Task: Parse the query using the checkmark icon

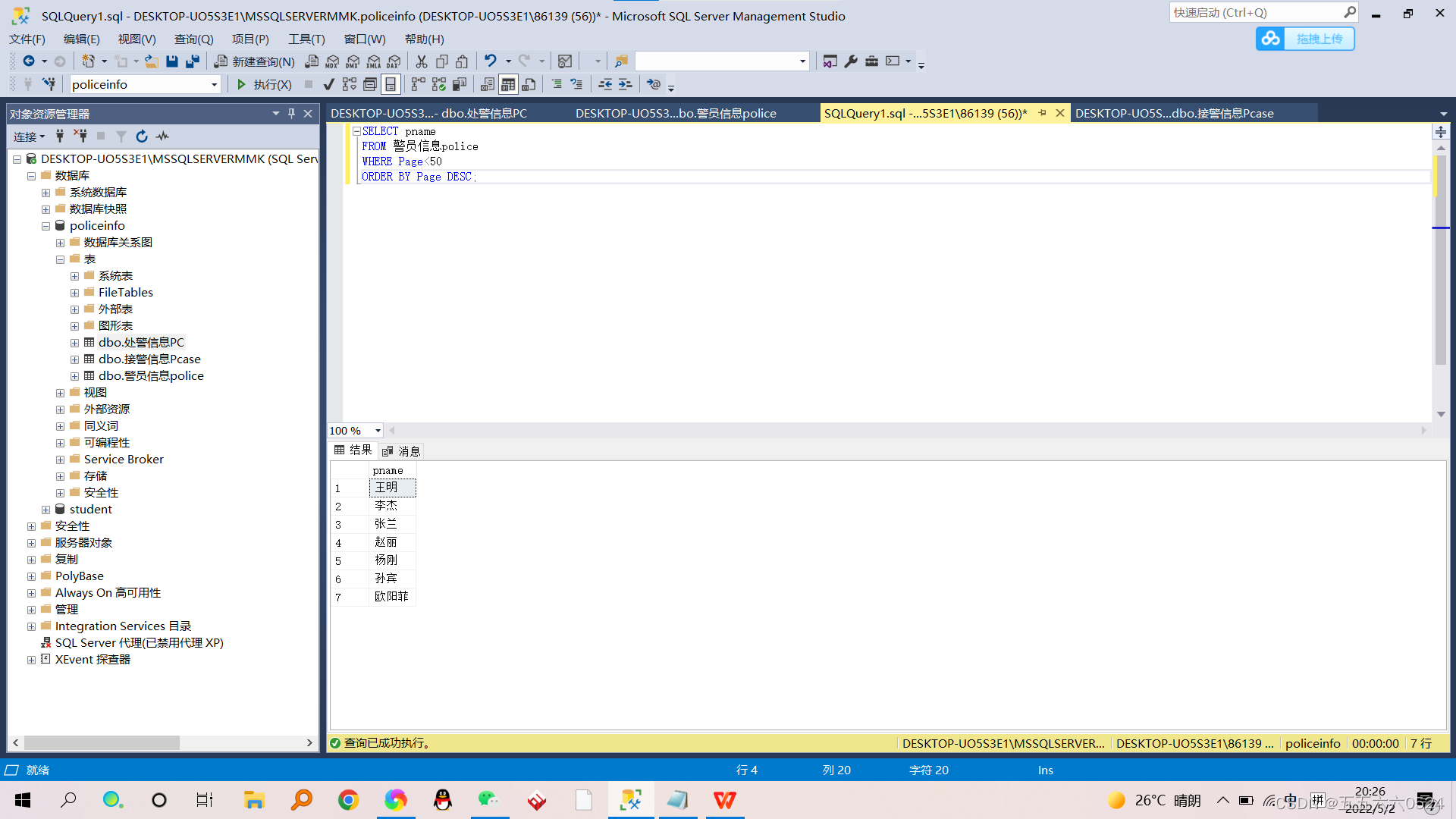Action: coord(328,84)
